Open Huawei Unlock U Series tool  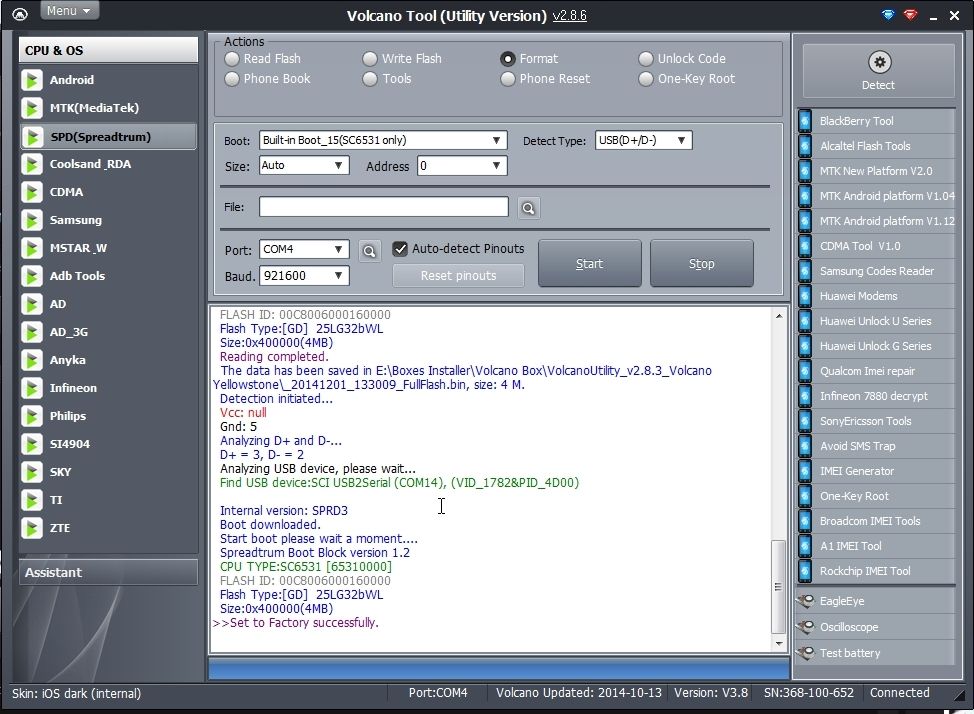coord(876,321)
